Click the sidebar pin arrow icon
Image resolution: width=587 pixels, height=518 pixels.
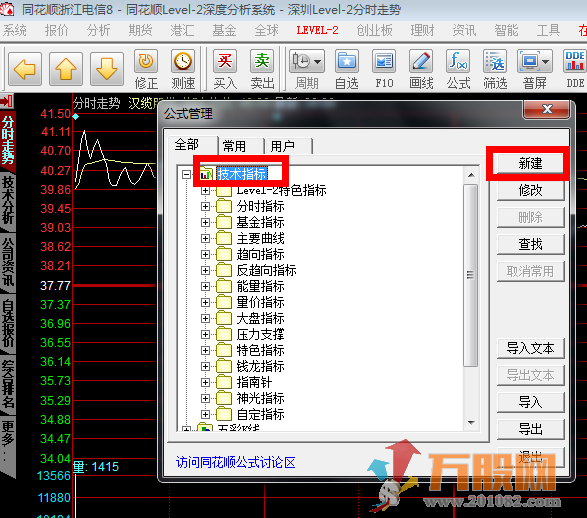tap(7, 101)
